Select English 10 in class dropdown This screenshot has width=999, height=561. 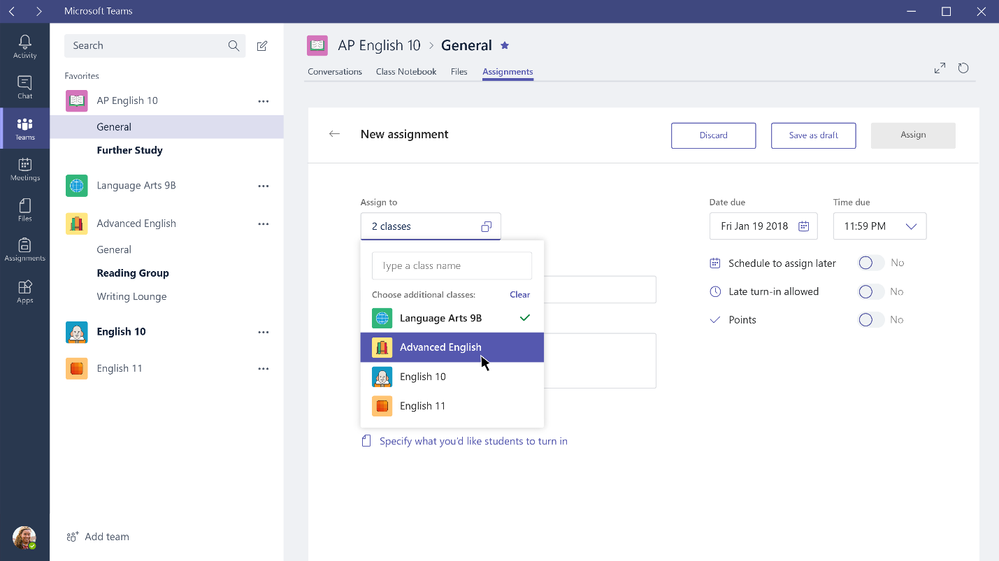pyautogui.click(x=452, y=376)
